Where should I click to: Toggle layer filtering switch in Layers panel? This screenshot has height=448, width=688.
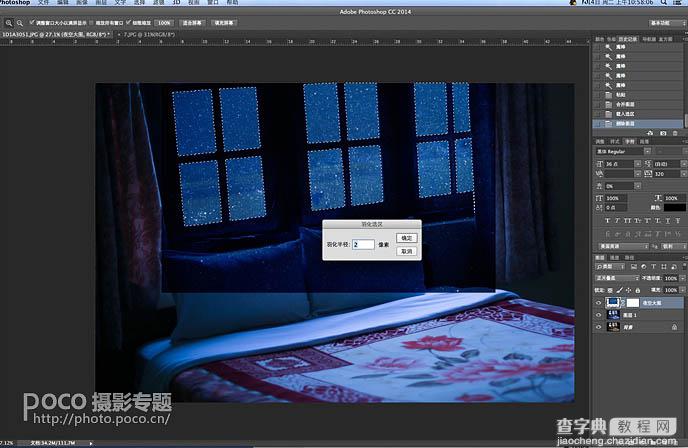684,266
